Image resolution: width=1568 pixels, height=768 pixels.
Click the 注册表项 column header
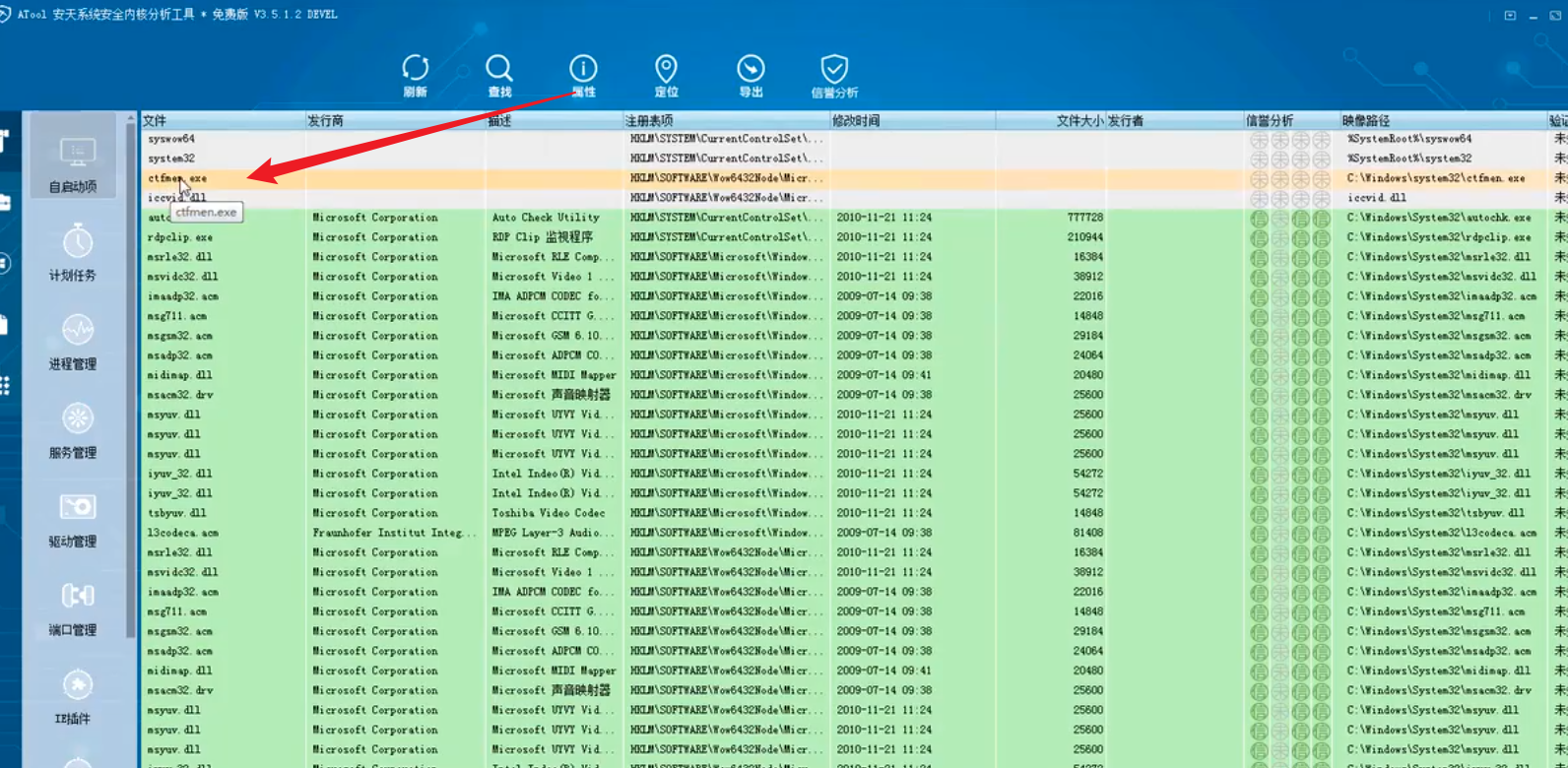726,120
